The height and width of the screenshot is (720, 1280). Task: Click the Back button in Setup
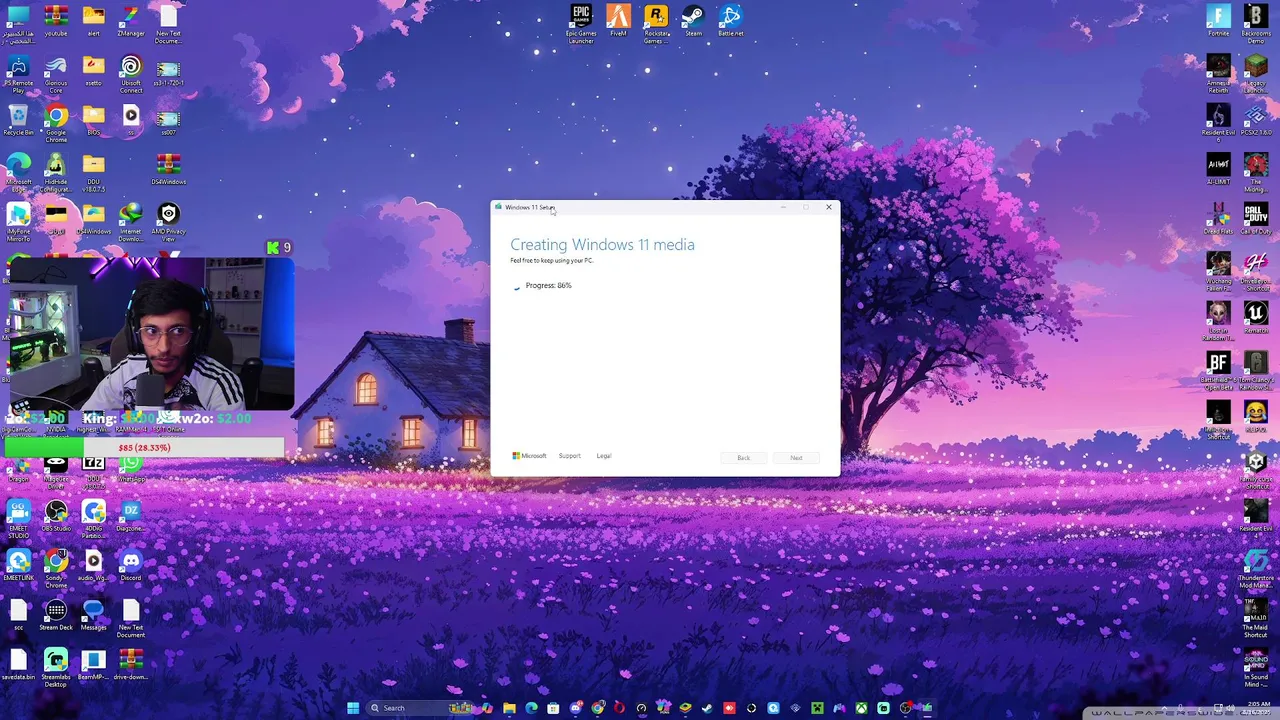(x=743, y=458)
